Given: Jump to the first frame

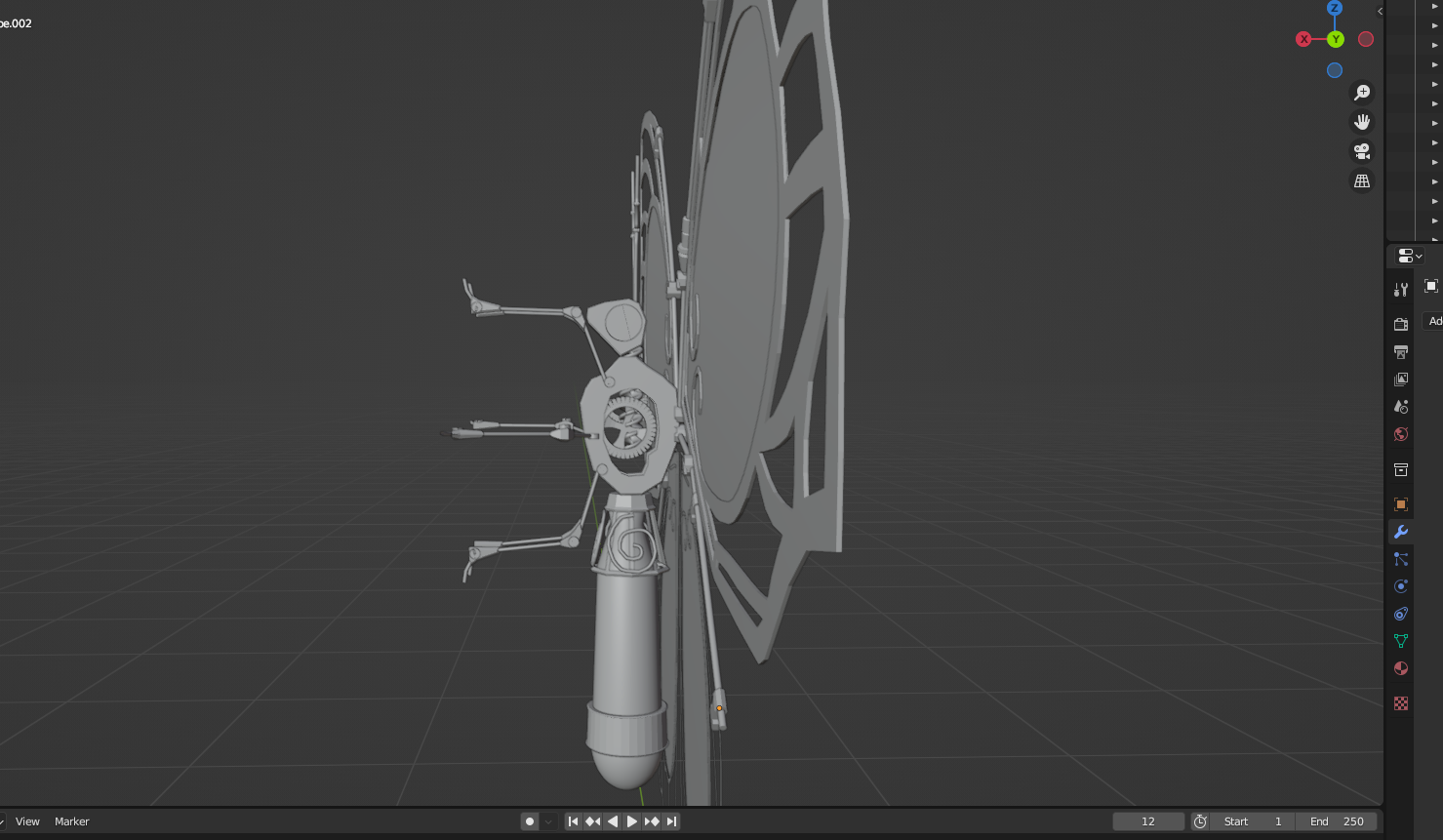Looking at the screenshot, I should click(x=574, y=821).
